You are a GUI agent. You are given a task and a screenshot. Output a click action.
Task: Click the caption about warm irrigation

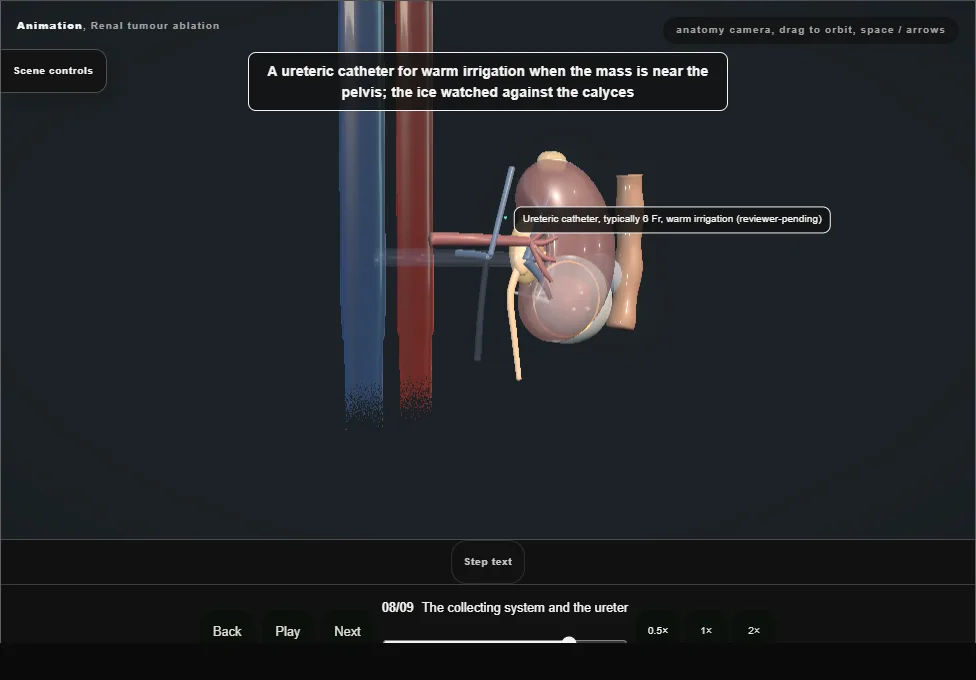tap(488, 82)
